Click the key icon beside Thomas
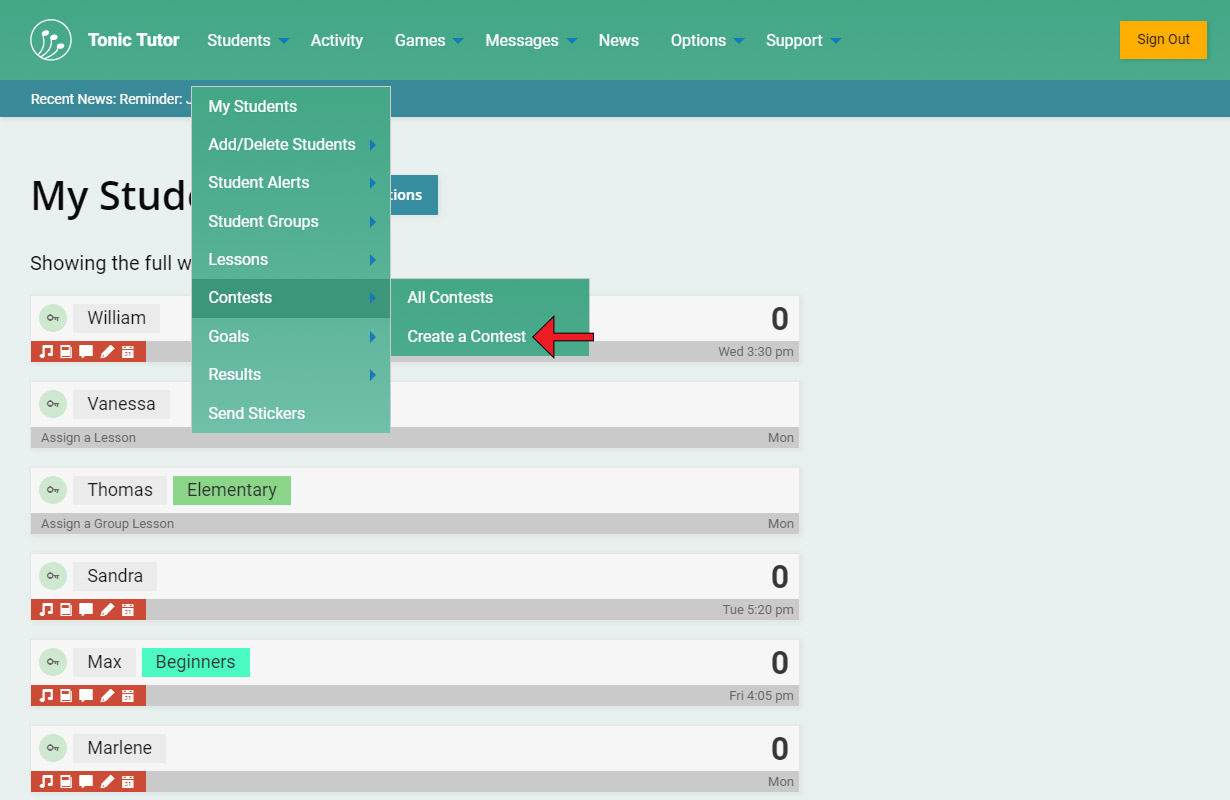 (x=53, y=490)
